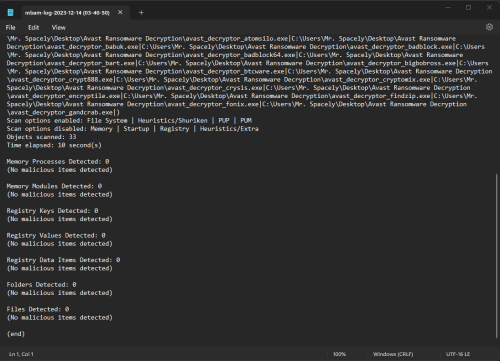Open the File menu
This screenshot has width=500, height=361.
click(10, 28)
